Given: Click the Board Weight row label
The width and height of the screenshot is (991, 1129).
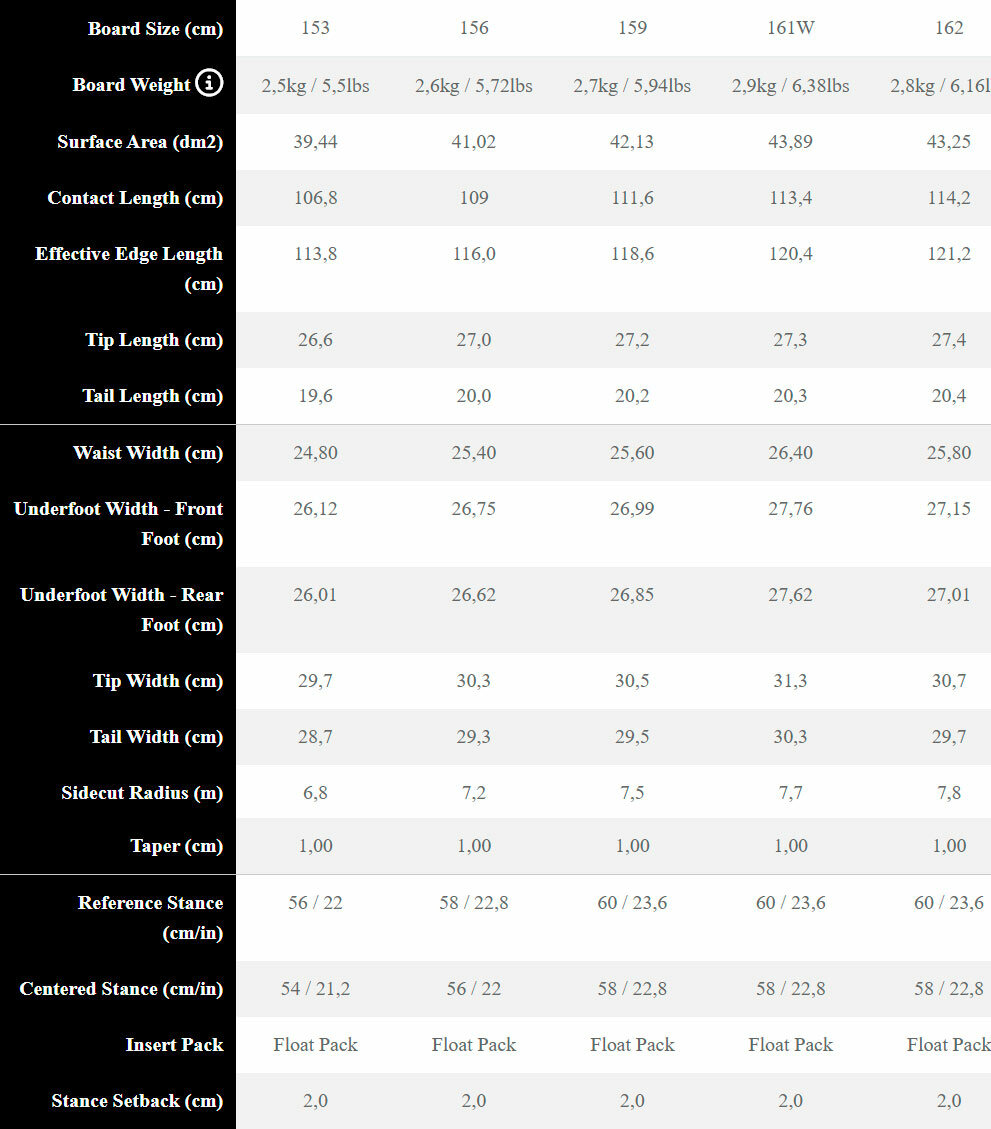Looking at the screenshot, I should tap(131, 85).
